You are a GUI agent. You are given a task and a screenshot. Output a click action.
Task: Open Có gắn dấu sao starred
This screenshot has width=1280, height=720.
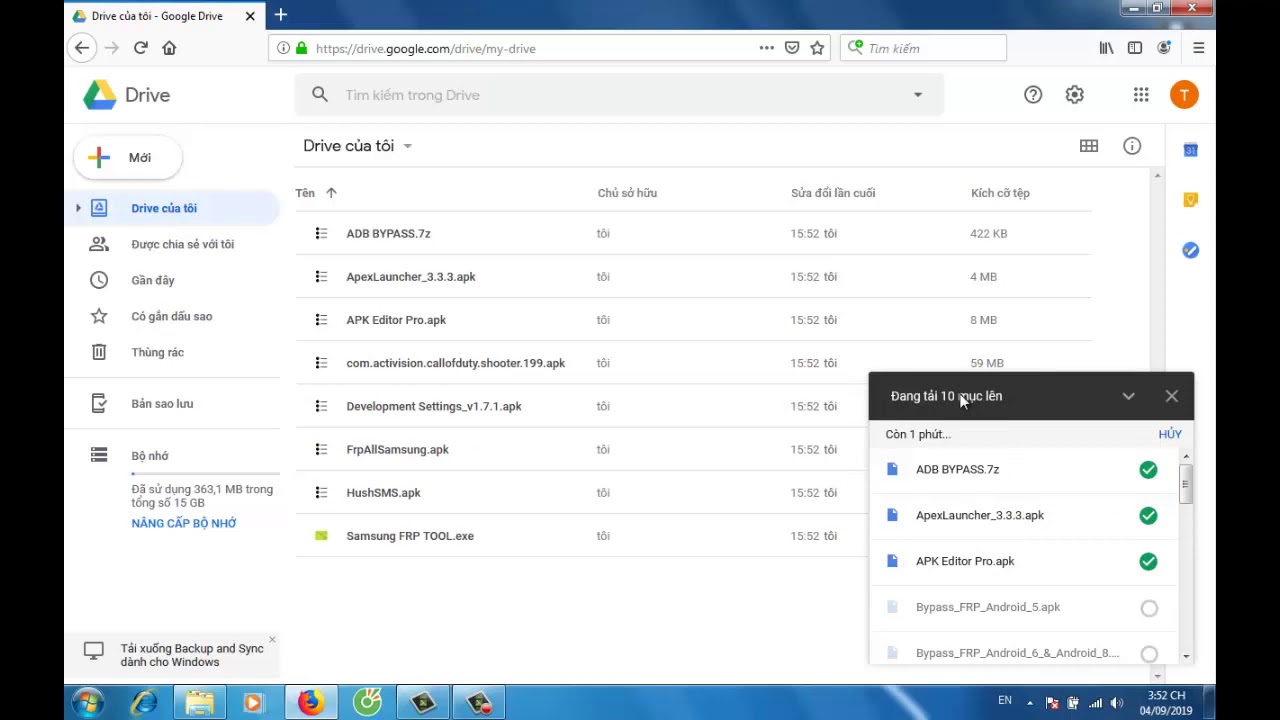172,316
